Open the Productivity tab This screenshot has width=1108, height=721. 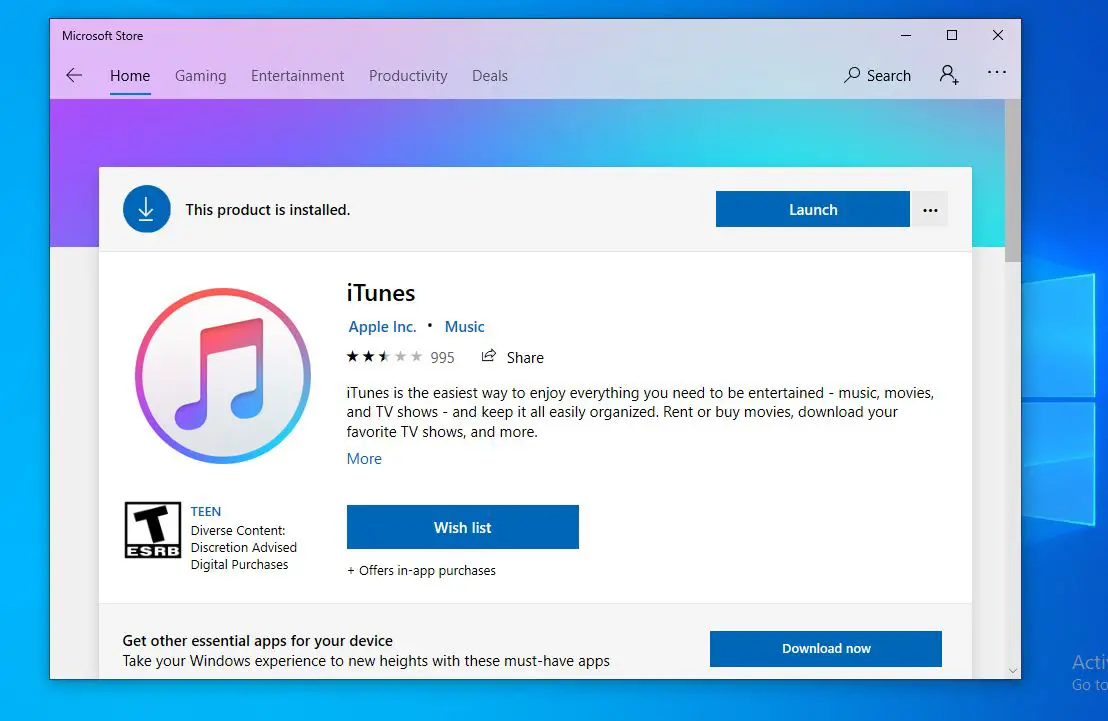tap(408, 76)
